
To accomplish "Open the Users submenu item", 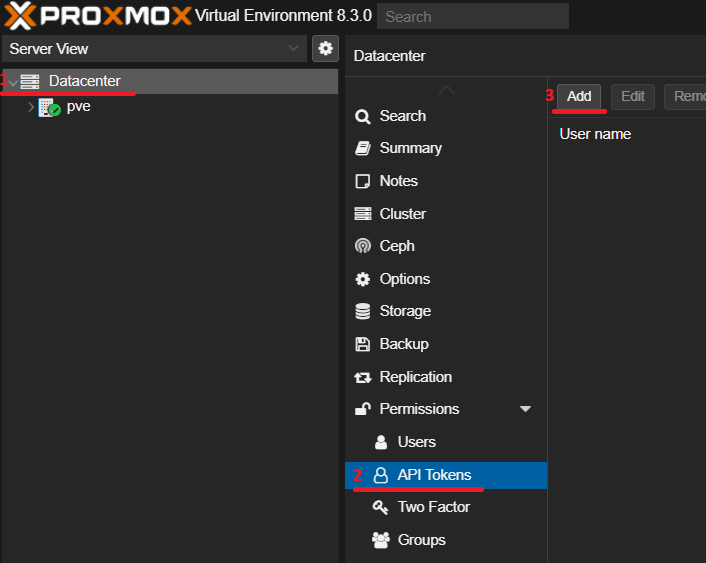I will 446,442.
